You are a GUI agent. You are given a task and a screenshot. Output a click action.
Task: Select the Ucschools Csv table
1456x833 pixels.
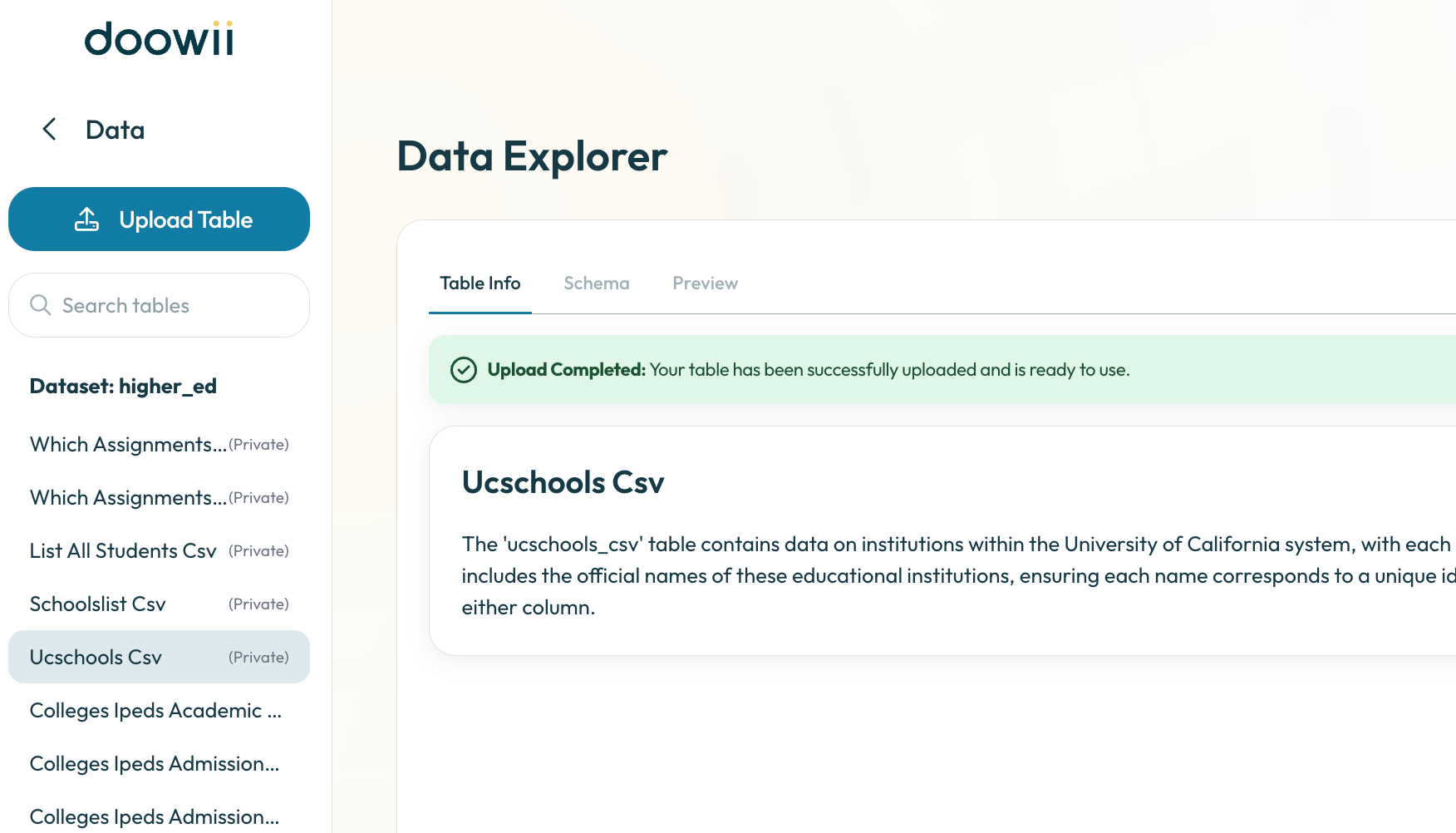(x=159, y=657)
